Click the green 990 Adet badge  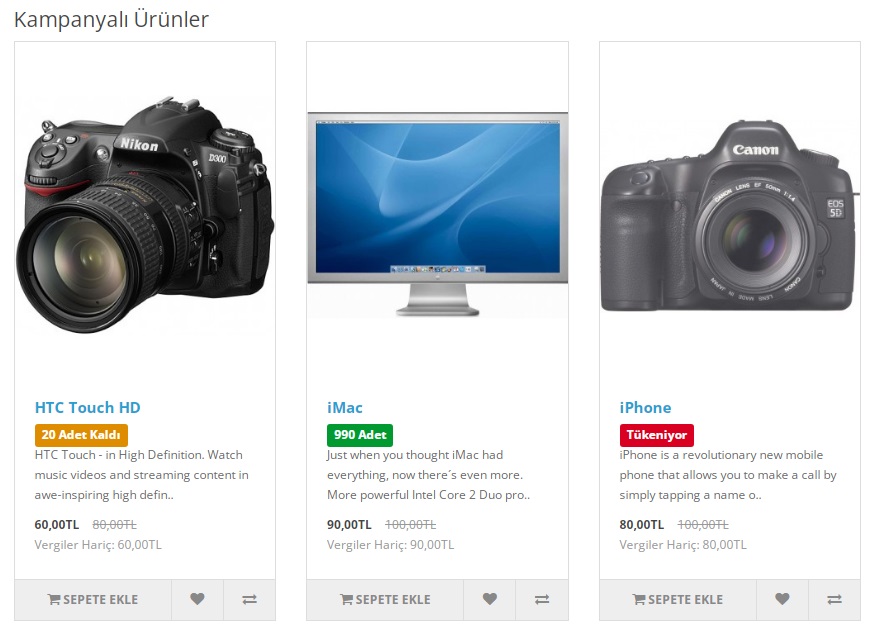pos(360,435)
